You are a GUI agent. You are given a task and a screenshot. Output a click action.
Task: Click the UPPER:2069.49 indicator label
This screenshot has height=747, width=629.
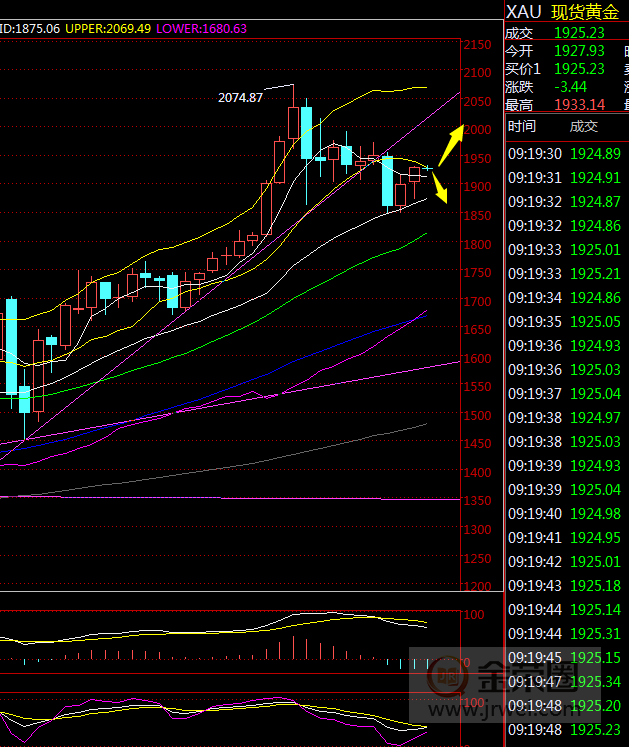(x=108, y=29)
